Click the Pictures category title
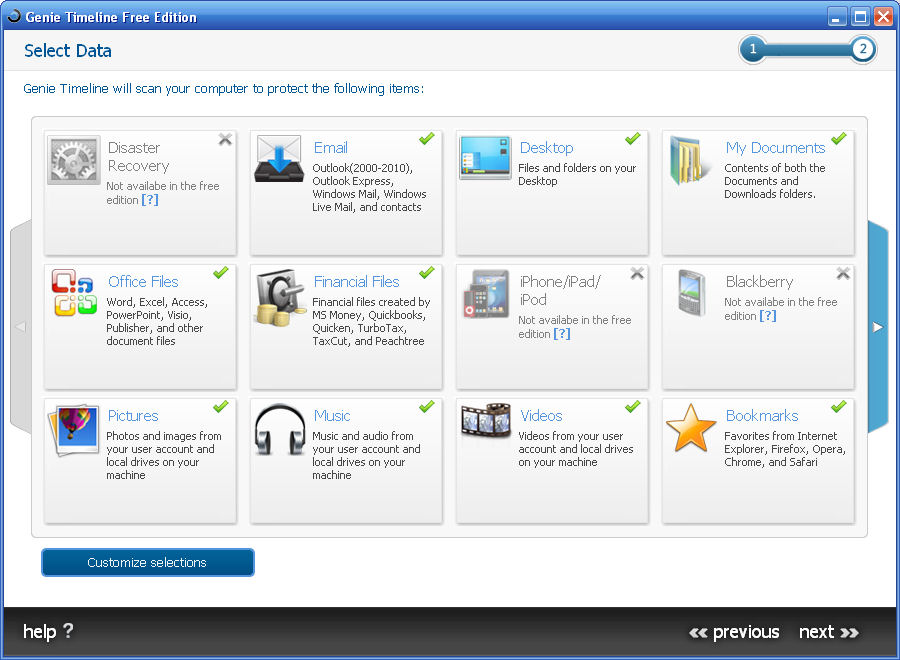Viewport: 900px width, 660px height. point(133,416)
